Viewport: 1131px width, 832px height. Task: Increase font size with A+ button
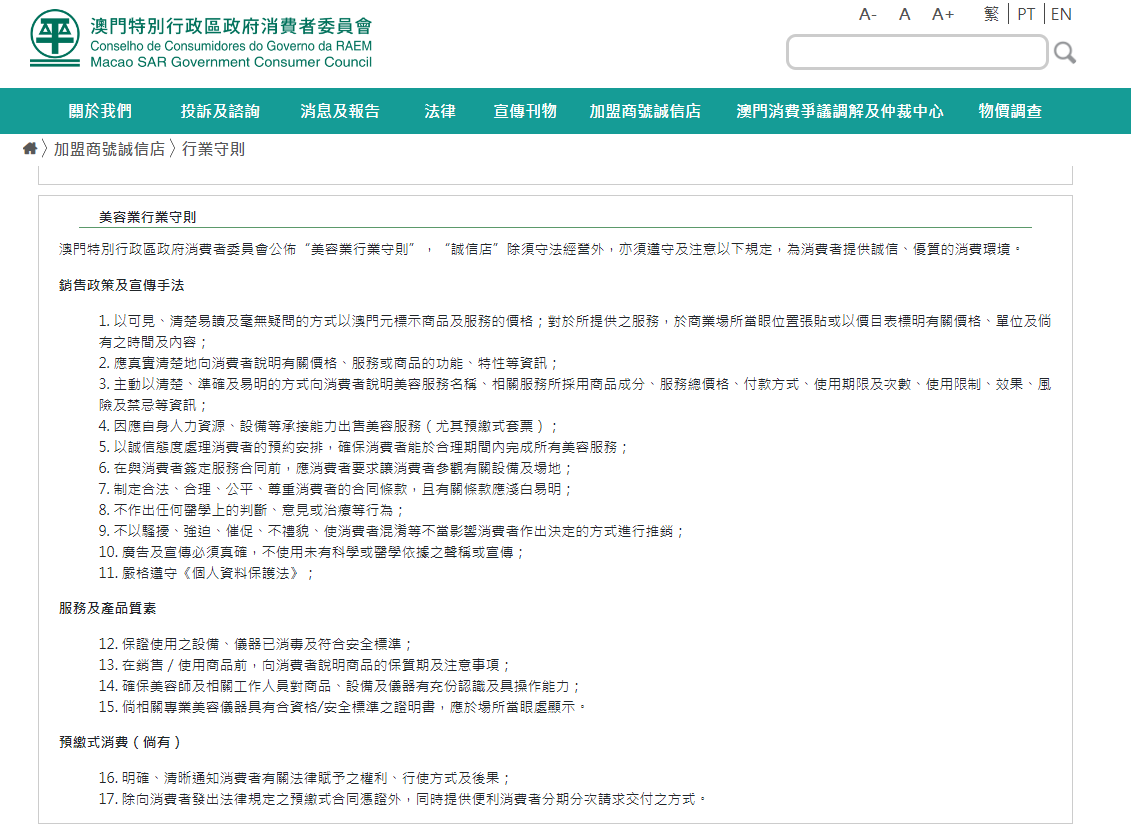tap(943, 14)
